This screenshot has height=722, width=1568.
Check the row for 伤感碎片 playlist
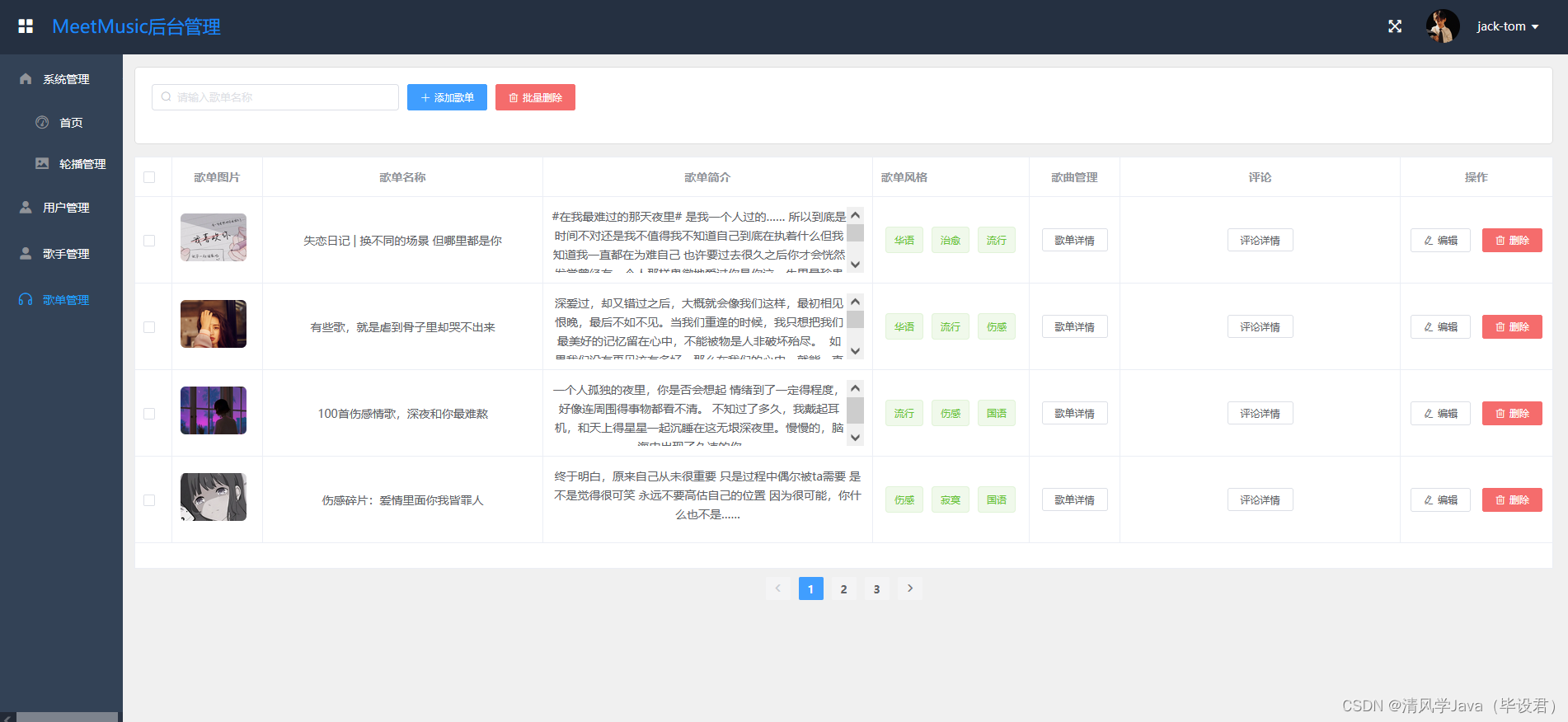(149, 500)
